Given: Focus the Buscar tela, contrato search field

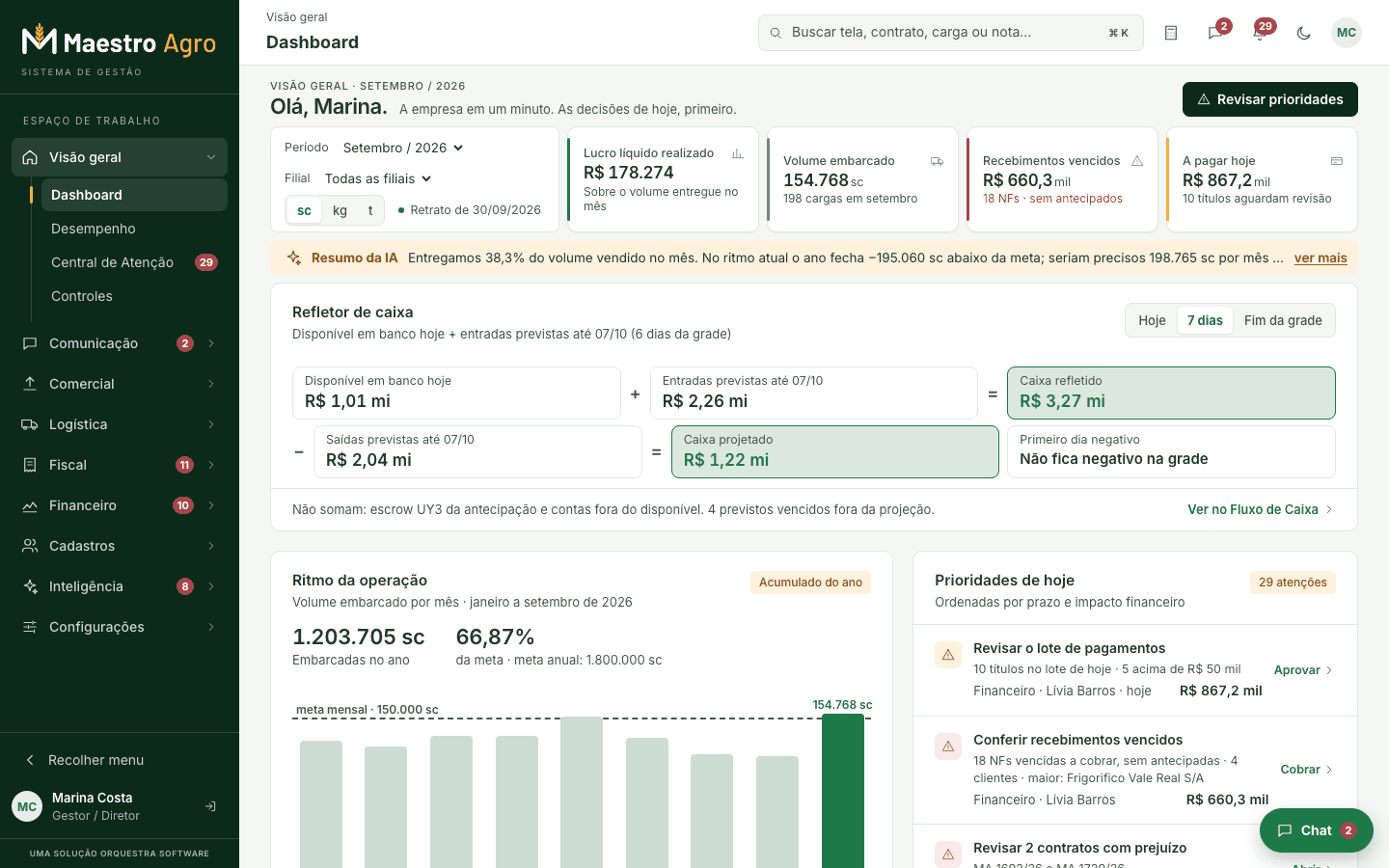Looking at the screenshot, I should [x=951, y=33].
